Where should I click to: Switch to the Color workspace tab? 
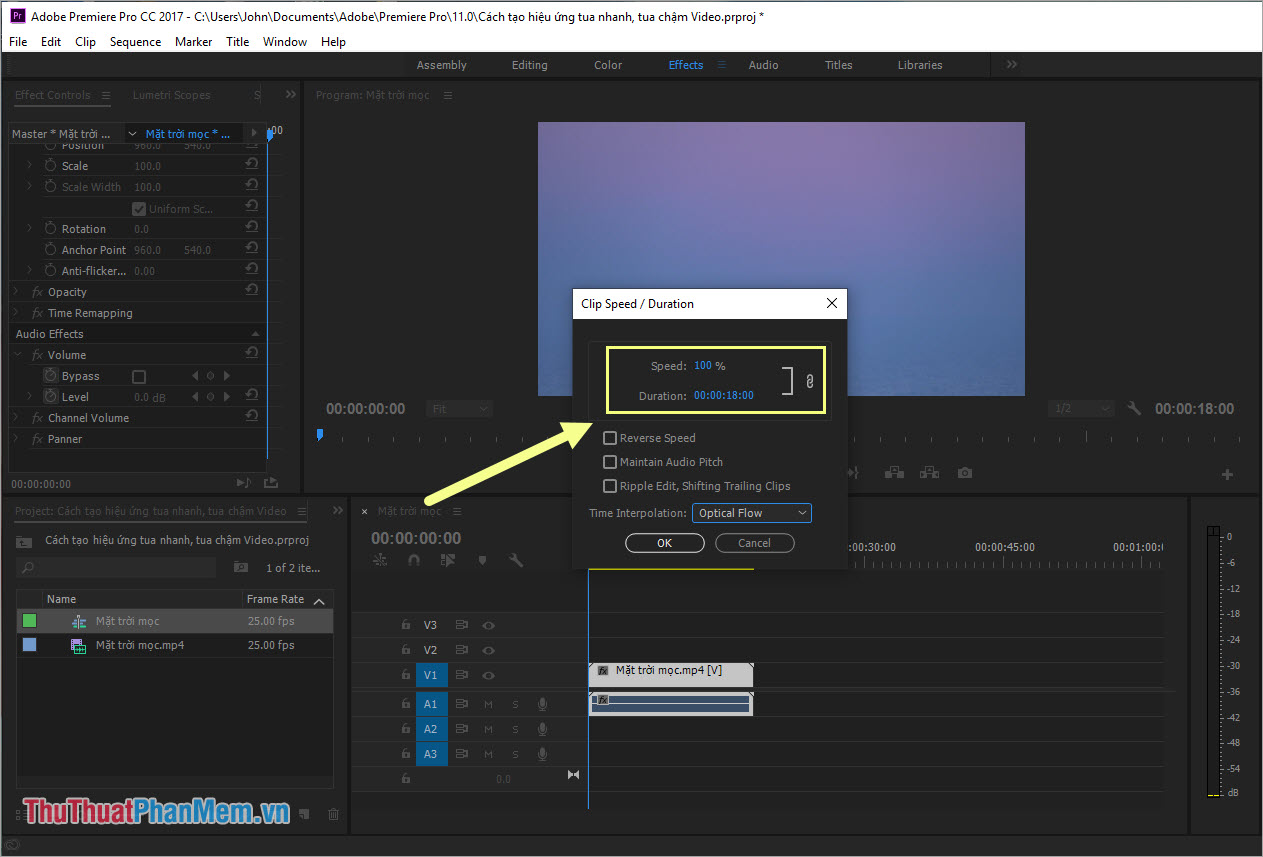[x=607, y=64]
